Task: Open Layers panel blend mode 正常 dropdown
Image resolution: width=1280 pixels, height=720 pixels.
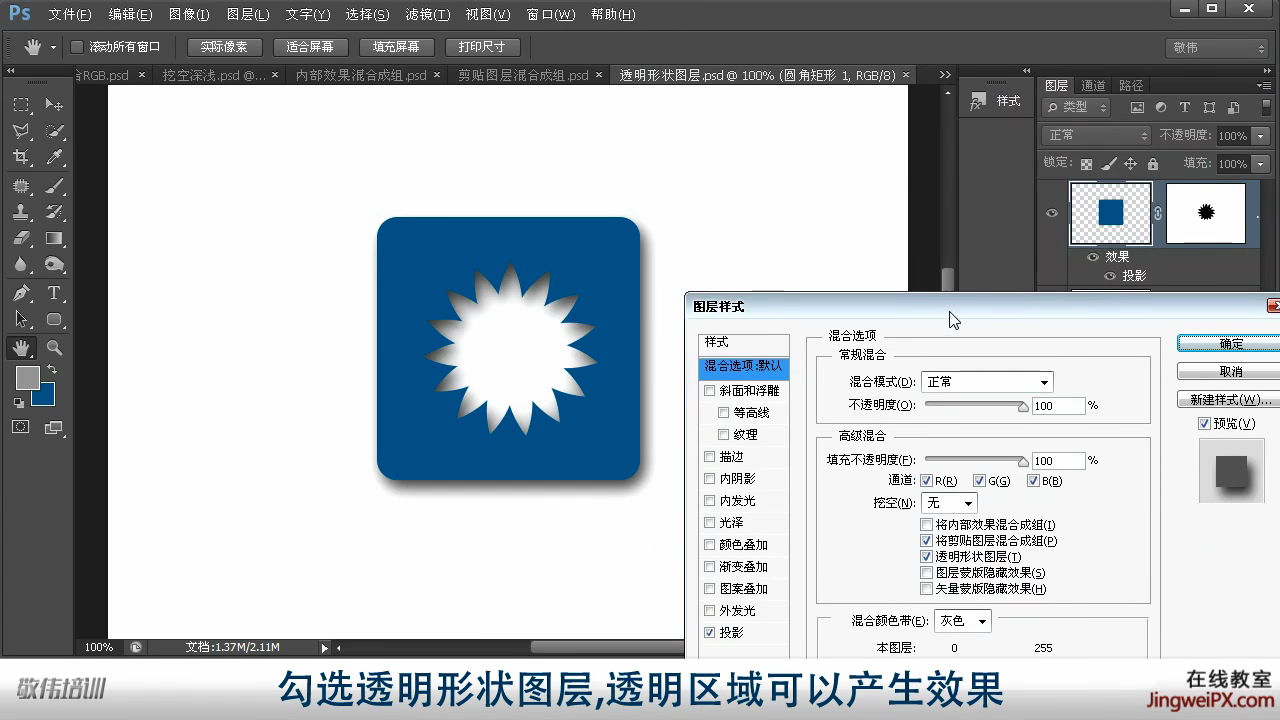Action: [1097, 135]
